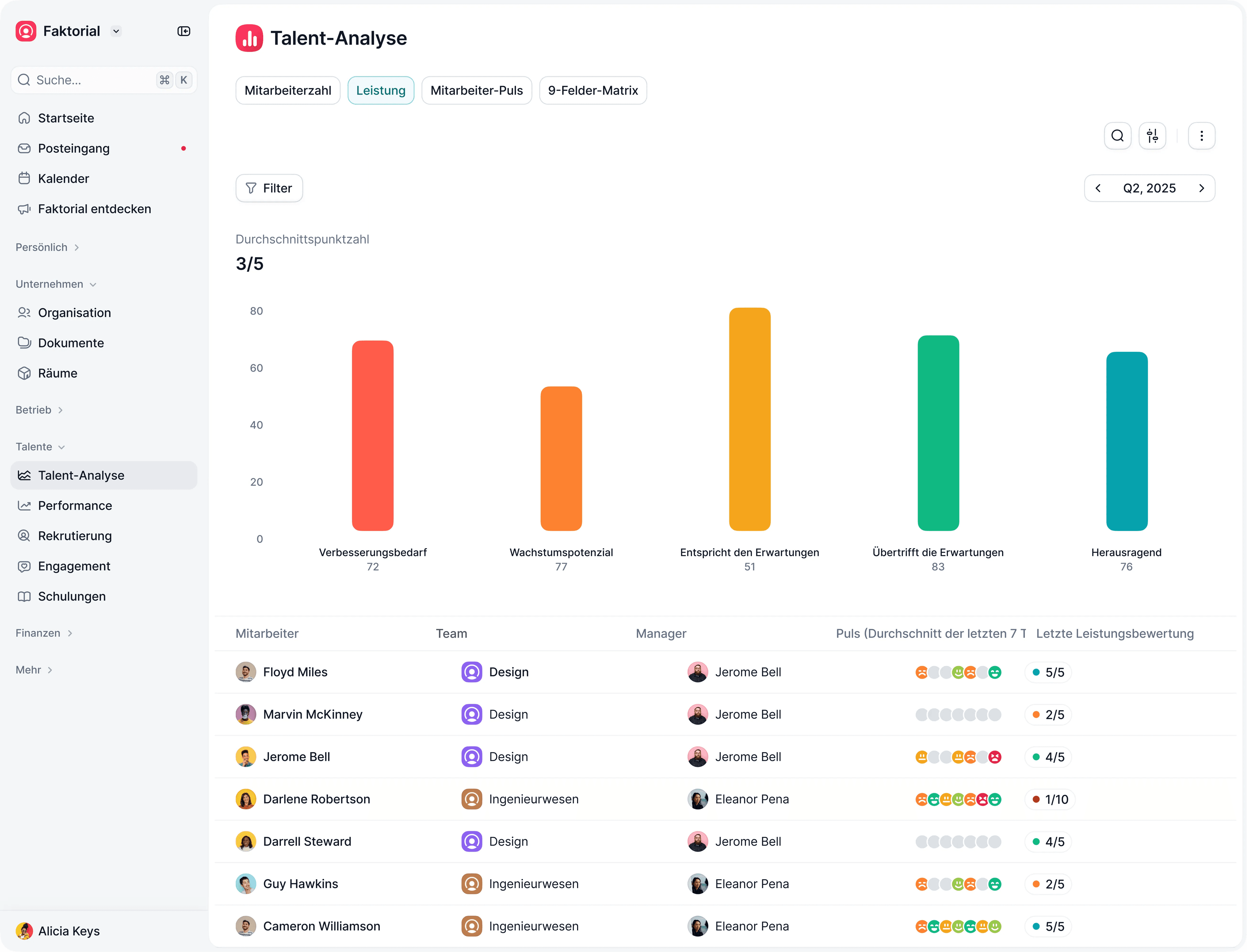1247x952 pixels.
Task: Open the Faktorial company switcher dropdown
Action: pos(116,31)
